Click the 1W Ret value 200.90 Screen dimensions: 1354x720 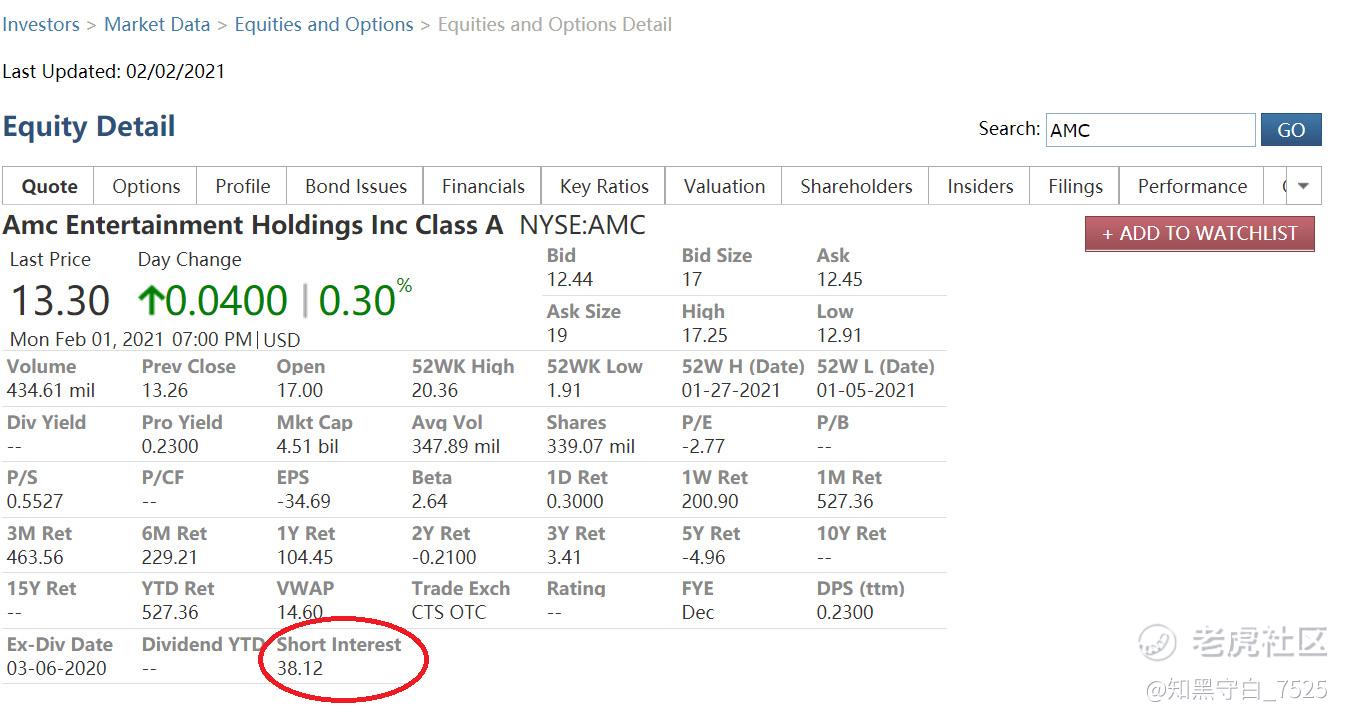pos(710,502)
